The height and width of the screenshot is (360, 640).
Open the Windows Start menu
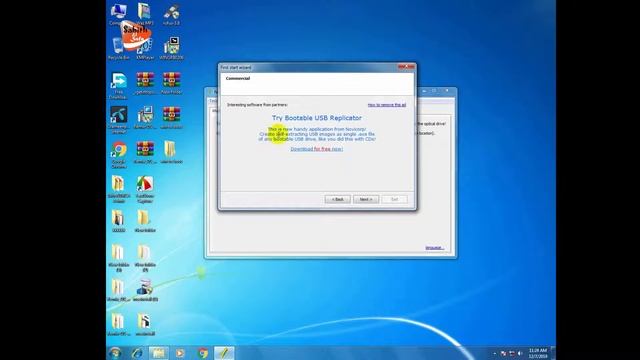coord(115,353)
